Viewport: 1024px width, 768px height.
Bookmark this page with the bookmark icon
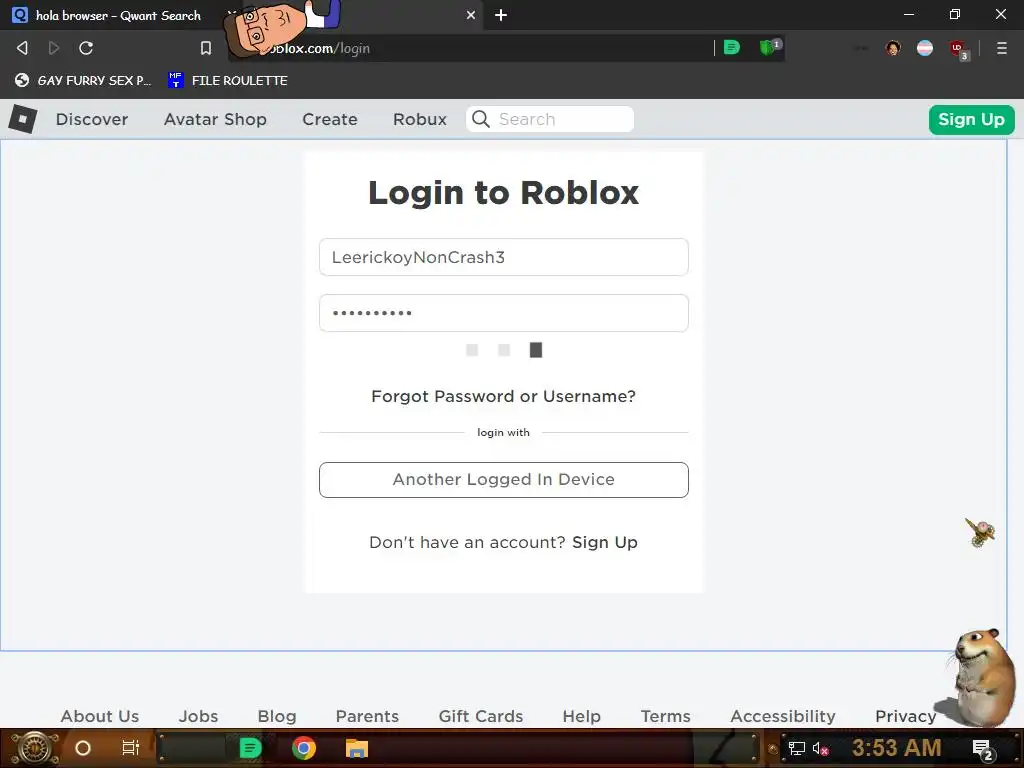pos(206,48)
